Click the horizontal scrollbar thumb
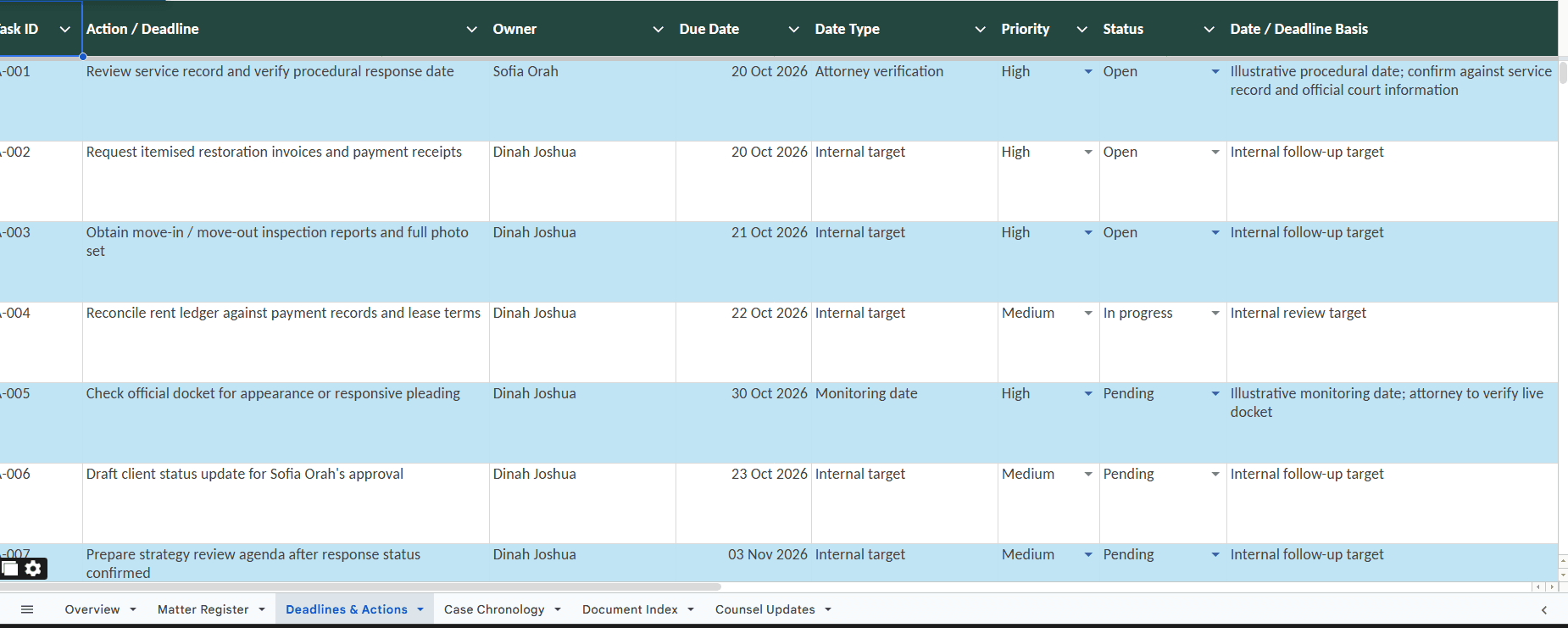 pyautogui.click(x=360, y=586)
